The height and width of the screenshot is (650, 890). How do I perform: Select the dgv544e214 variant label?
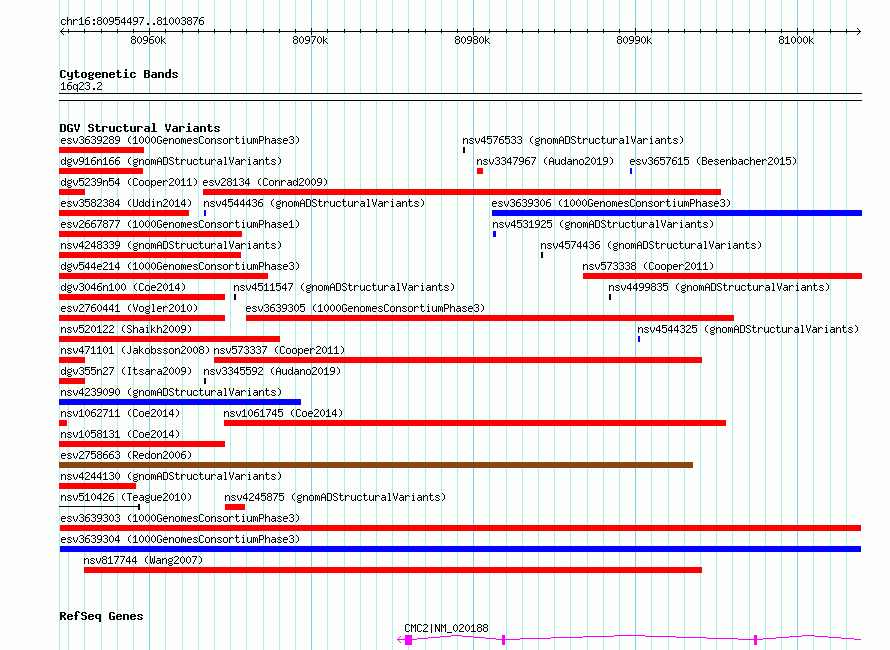179,266
